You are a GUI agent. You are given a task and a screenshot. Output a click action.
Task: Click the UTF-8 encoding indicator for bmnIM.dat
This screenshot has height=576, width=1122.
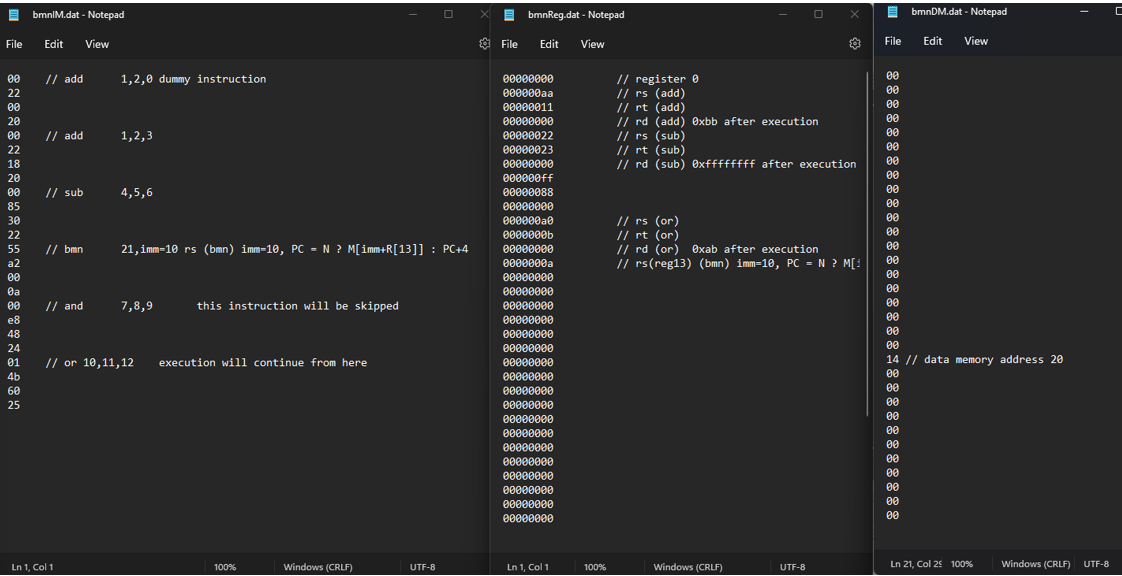[x=423, y=566]
